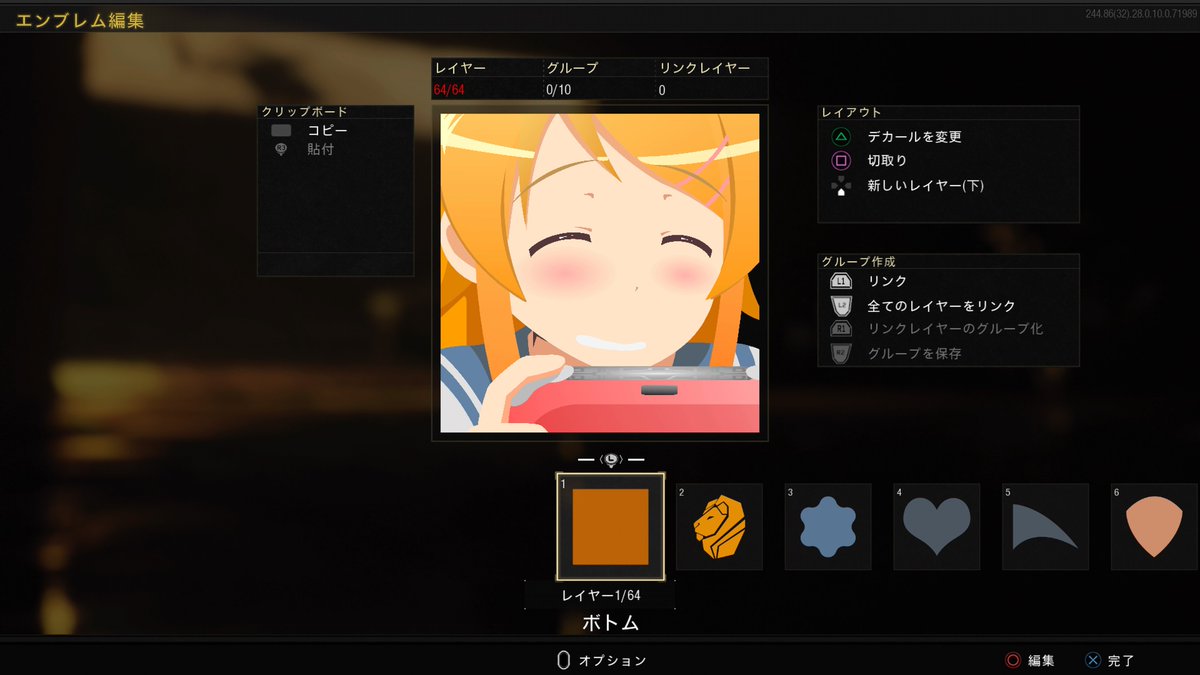Screen dimensions: 1200x675
Task: Click the red circle 編集 icon
Action: (x=1013, y=660)
